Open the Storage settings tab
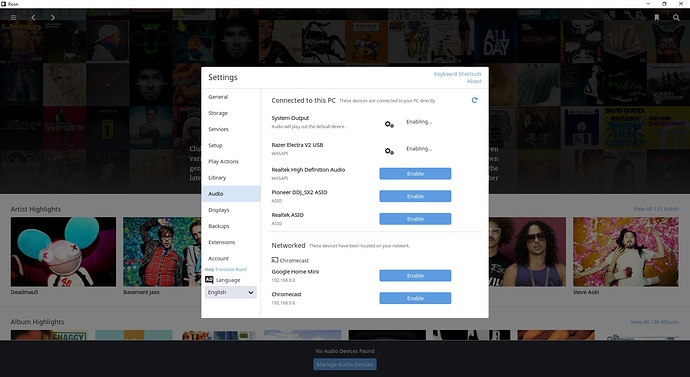Image resolution: width=690 pixels, height=377 pixels. (231, 113)
